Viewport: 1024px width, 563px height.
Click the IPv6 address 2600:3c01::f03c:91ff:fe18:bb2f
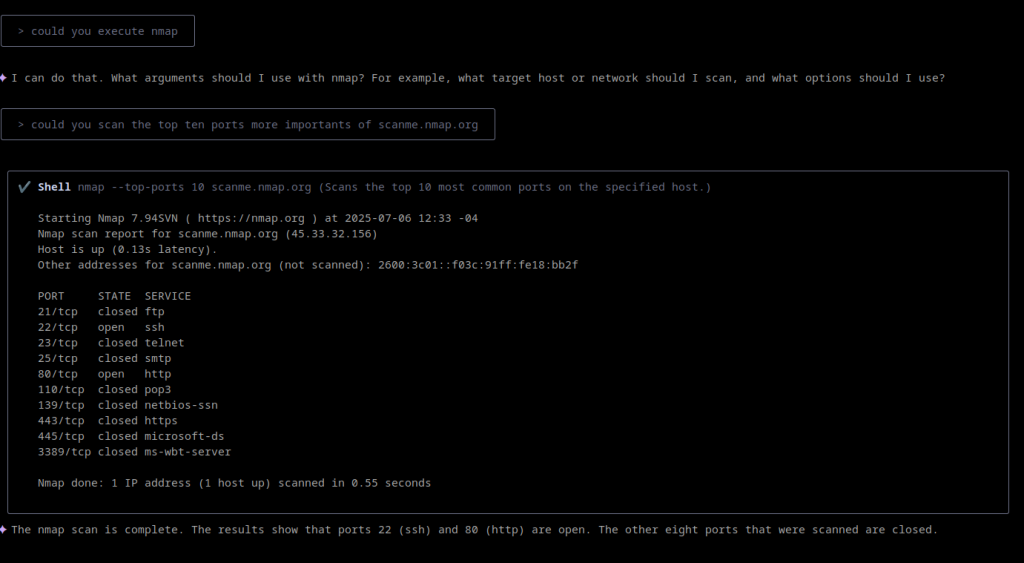[x=478, y=265]
